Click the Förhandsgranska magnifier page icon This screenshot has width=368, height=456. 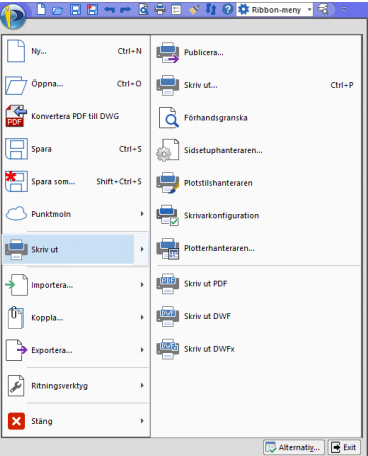168,118
